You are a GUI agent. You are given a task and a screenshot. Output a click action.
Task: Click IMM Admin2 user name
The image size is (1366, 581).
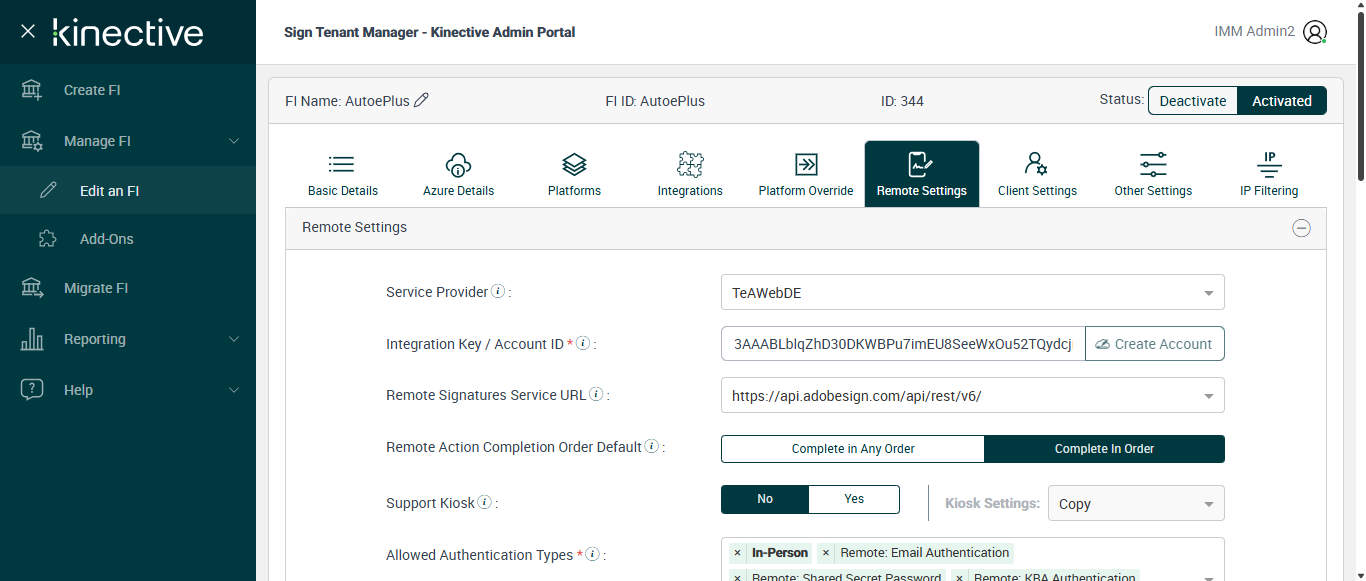pos(1255,31)
